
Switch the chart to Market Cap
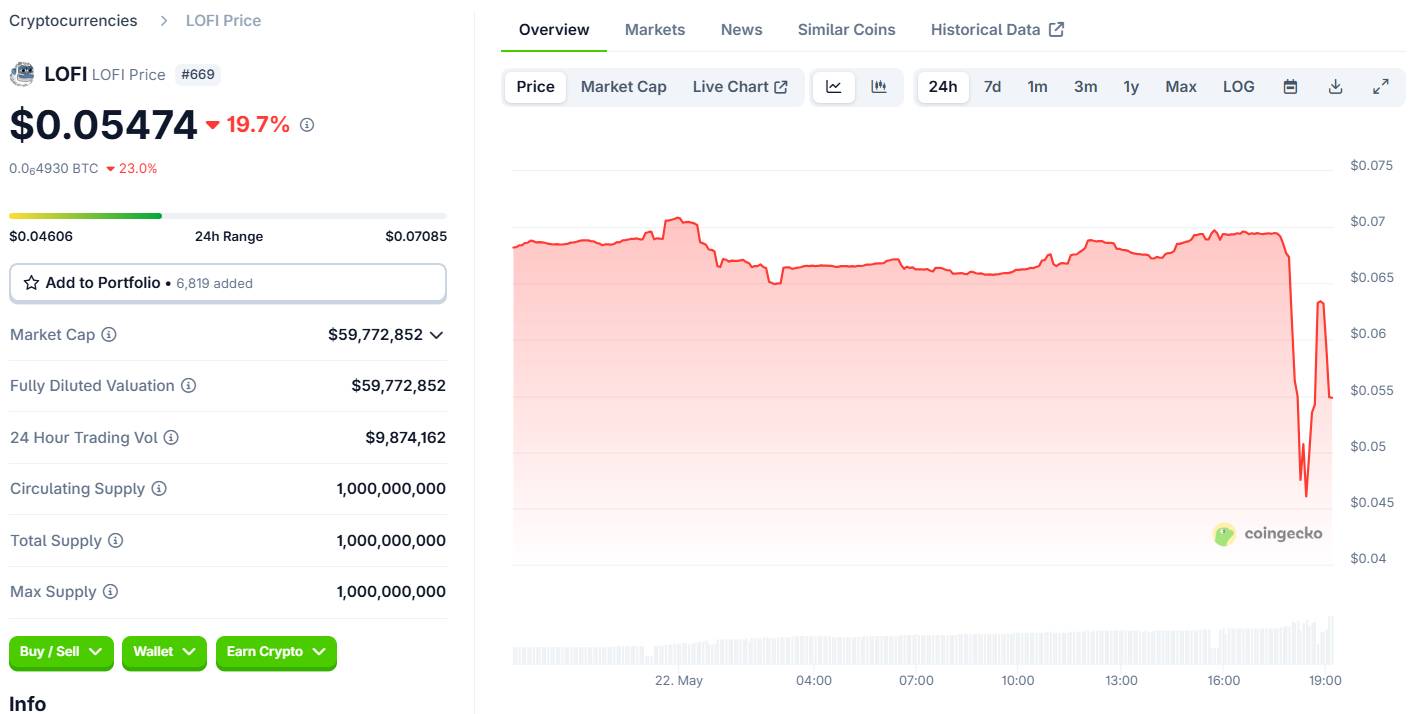coord(623,87)
